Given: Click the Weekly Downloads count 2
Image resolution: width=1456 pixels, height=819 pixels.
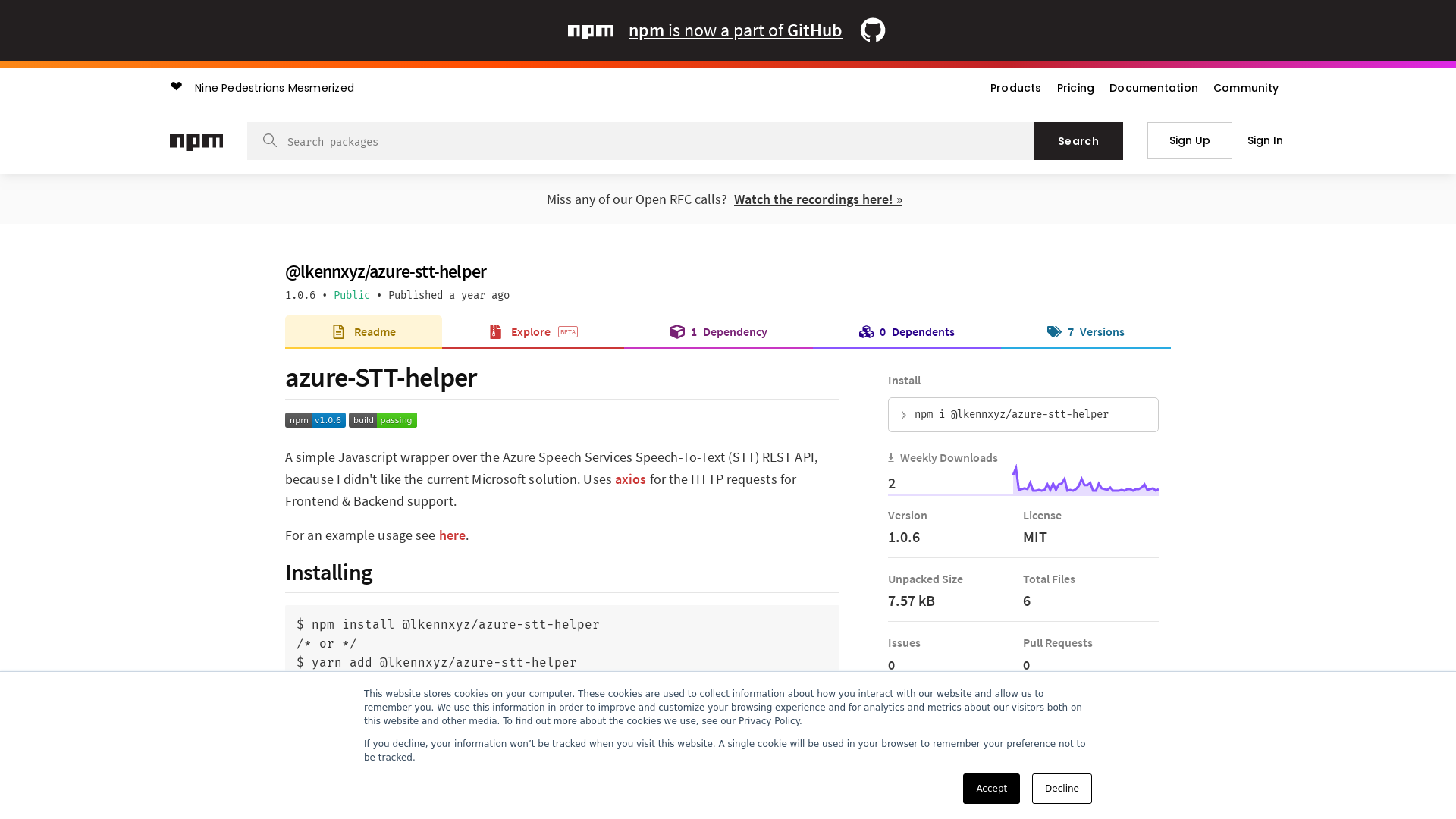Looking at the screenshot, I should pyautogui.click(x=892, y=484).
